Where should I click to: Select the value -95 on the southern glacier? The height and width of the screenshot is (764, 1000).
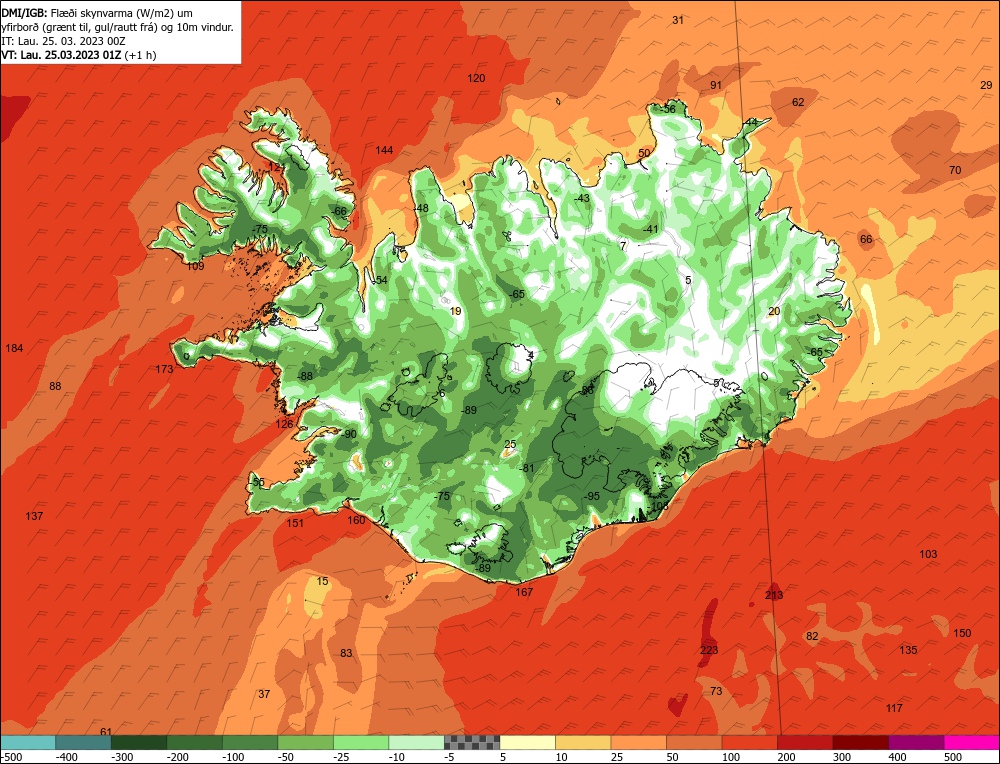point(592,496)
